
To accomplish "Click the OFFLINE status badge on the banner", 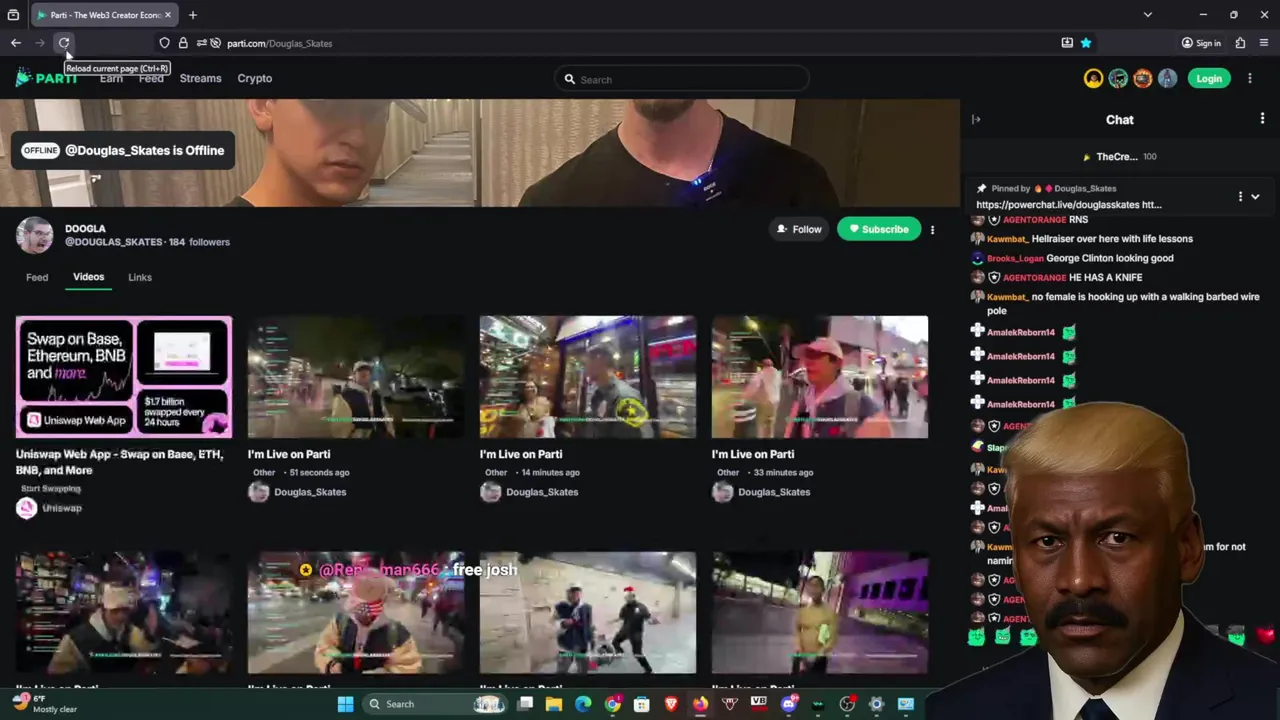I will click(x=41, y=150).
